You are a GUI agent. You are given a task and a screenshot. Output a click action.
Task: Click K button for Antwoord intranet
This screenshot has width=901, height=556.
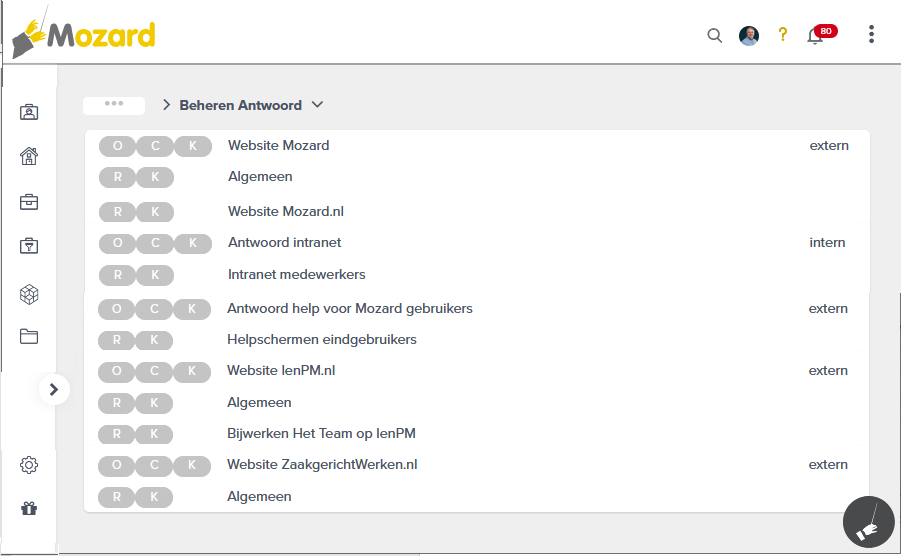pos(193,243)
